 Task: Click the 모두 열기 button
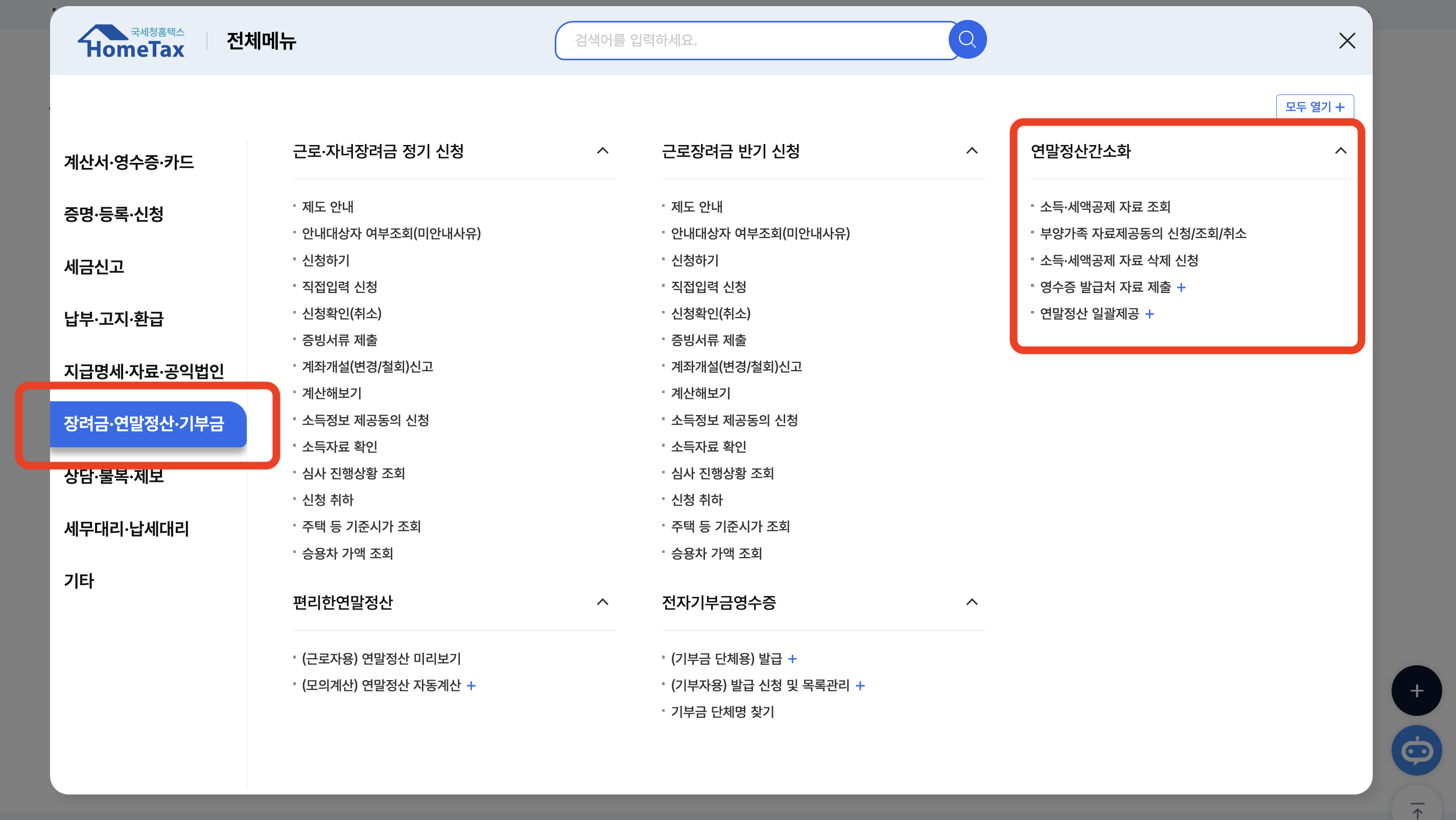pyautogui.click(x=1314, y=107)
